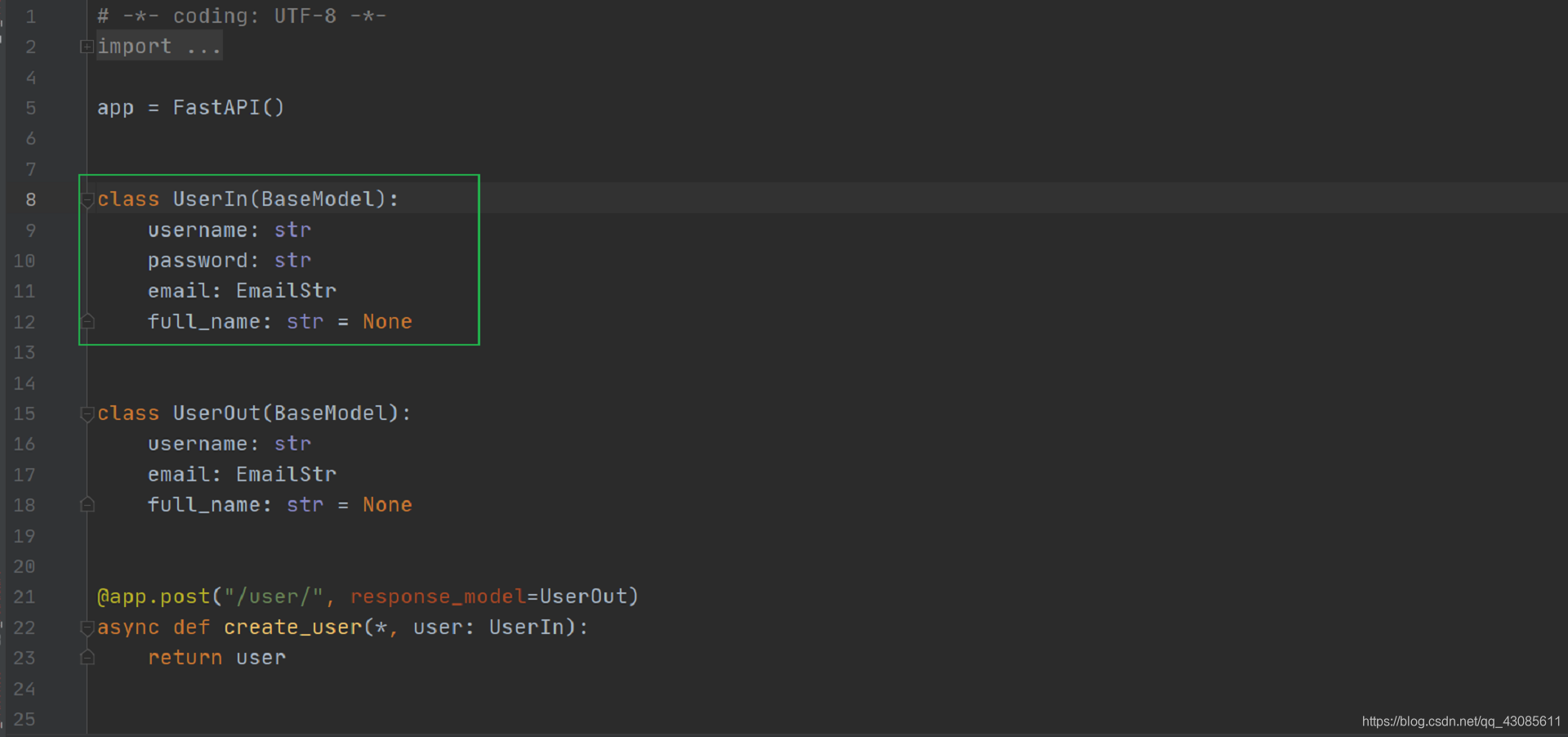The height and width of the screenshot is (737, 1568).
Task: Click 'async' keyword on line 22
Action: coord(128,628)
